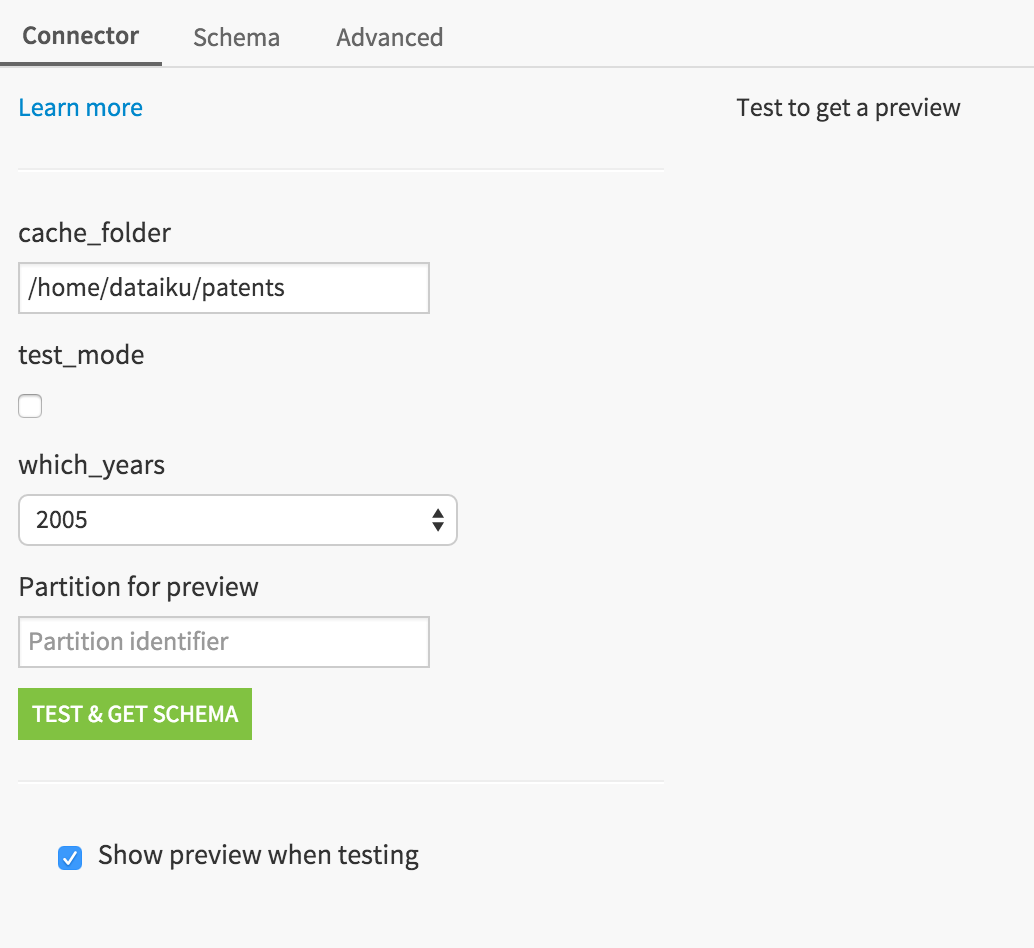Click the cache_folder field label
Image resolution: width=1034 pixels, height=948 pixels.
point(94,233)
